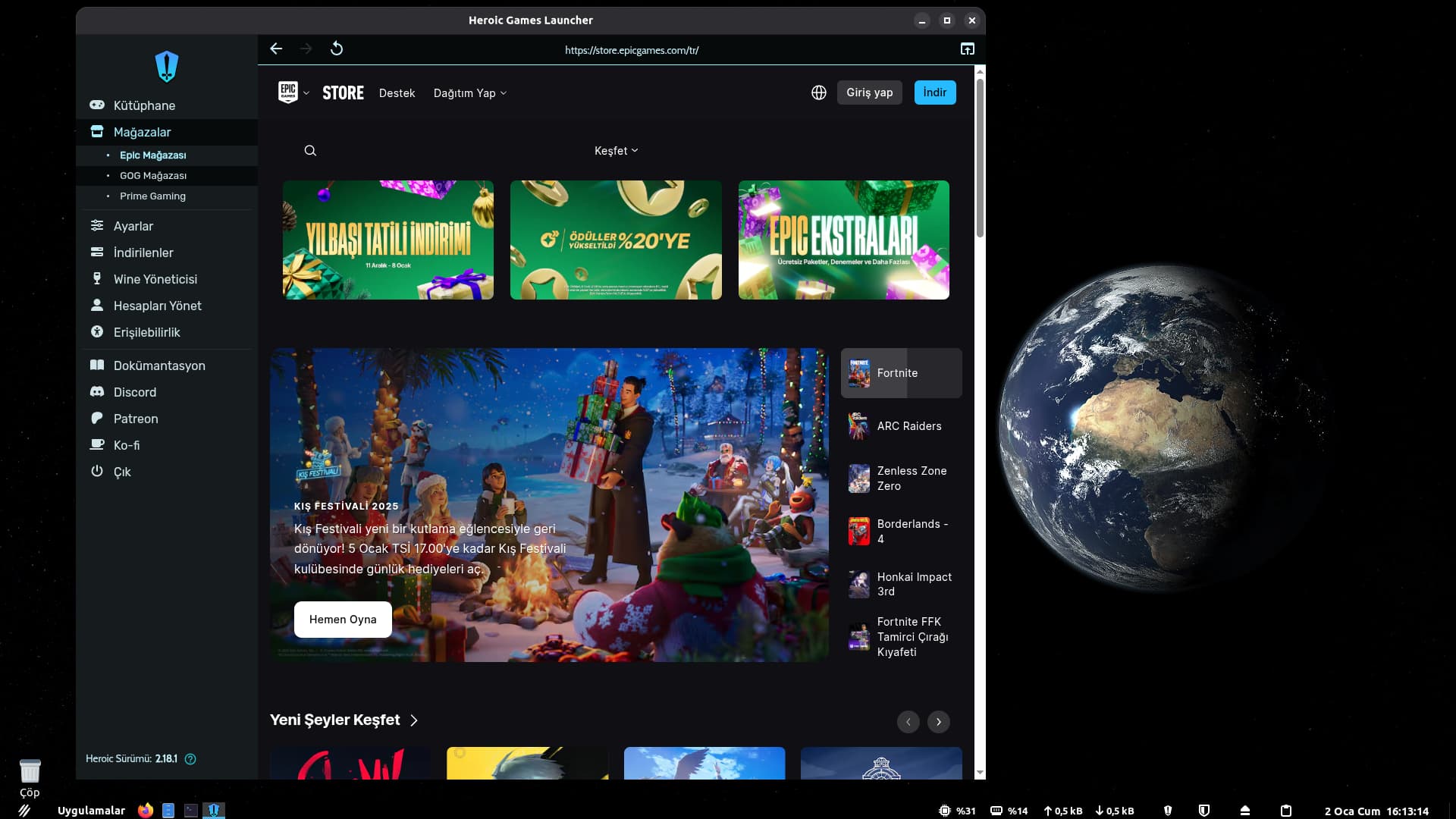This screenshot has width=1456, height=819.
Task: Select GOG Mağazası in the sidebar
Action: click(152, 176)
